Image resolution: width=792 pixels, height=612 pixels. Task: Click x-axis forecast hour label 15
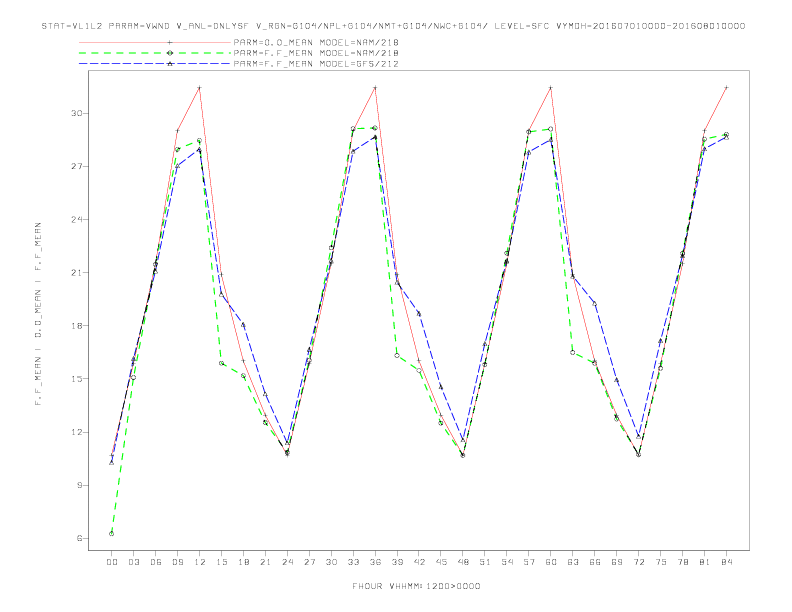pyautogui.click(x=221, y=562)
